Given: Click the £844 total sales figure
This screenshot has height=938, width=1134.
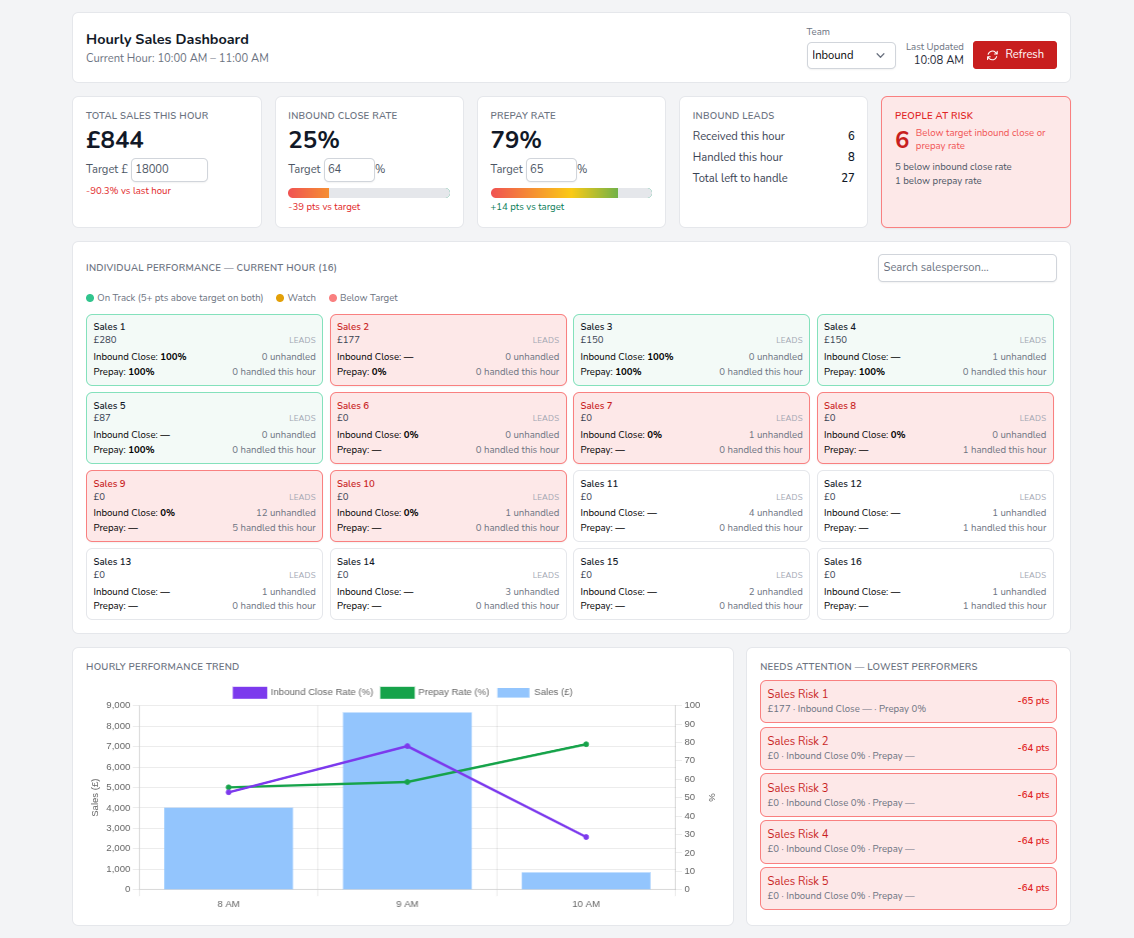Looking at the screenshot, I should (115, 140).
